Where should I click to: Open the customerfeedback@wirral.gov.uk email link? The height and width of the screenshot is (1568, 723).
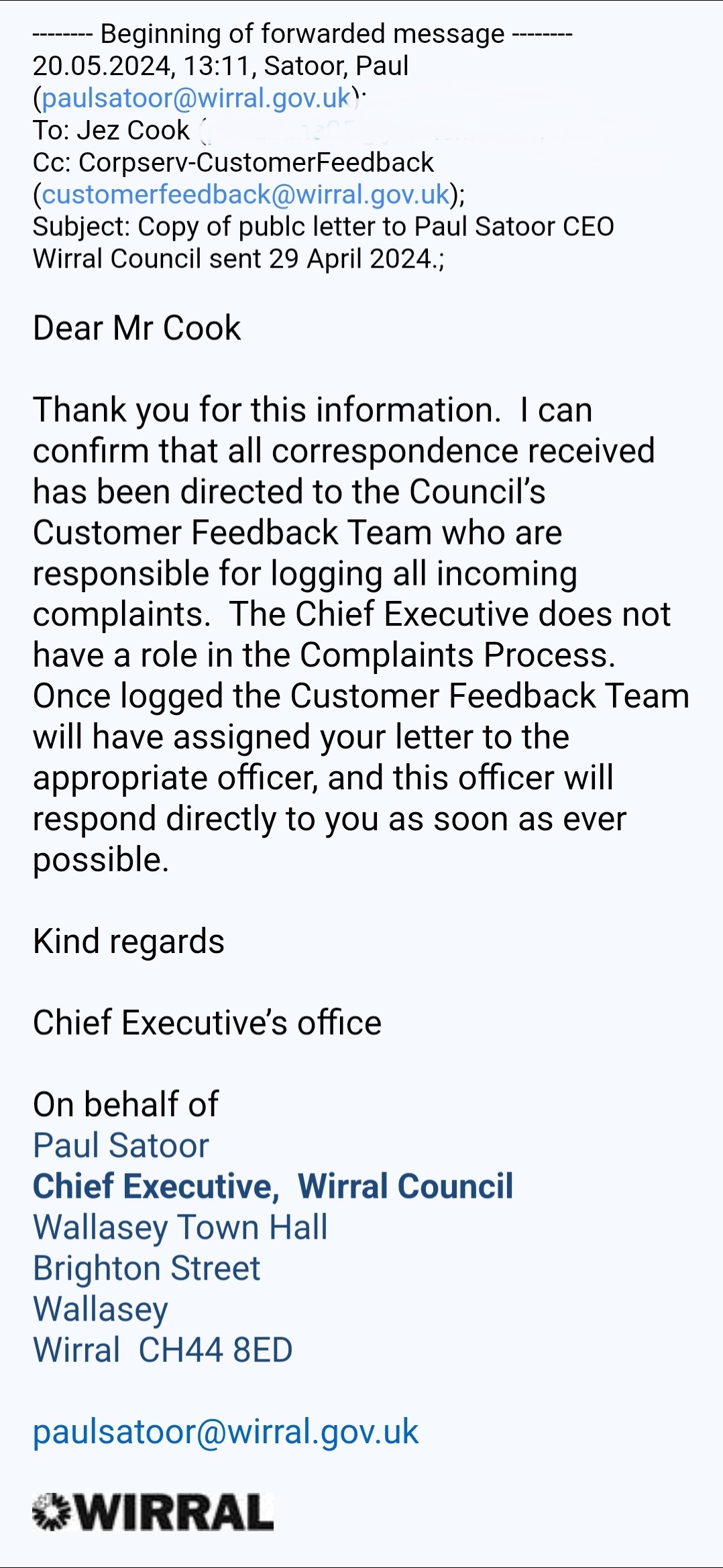(x=245, y=194)
